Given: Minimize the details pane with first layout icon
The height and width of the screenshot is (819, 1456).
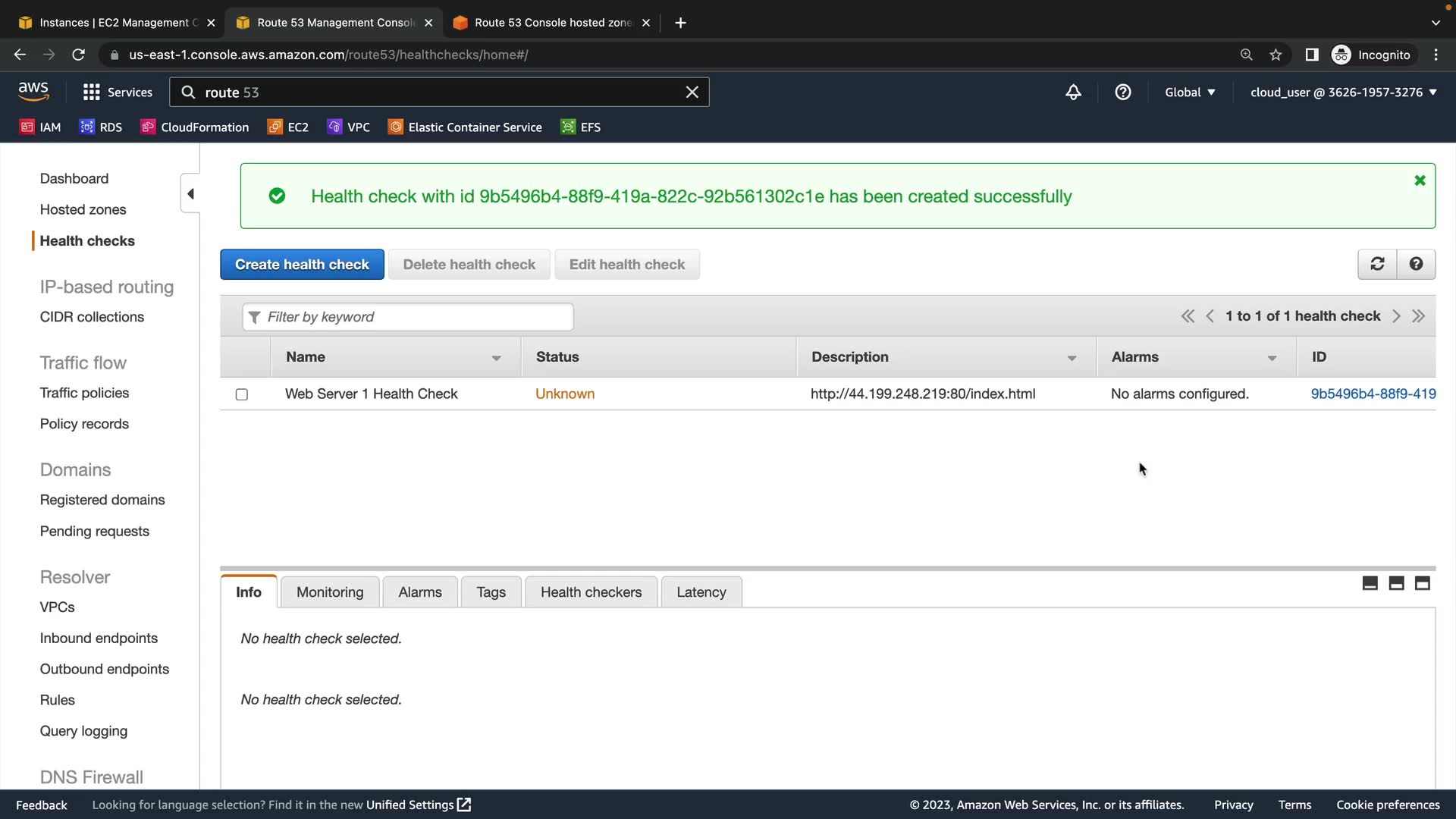Looking at the screenshot, I should pyautogui.click(x=1370, y=583).
